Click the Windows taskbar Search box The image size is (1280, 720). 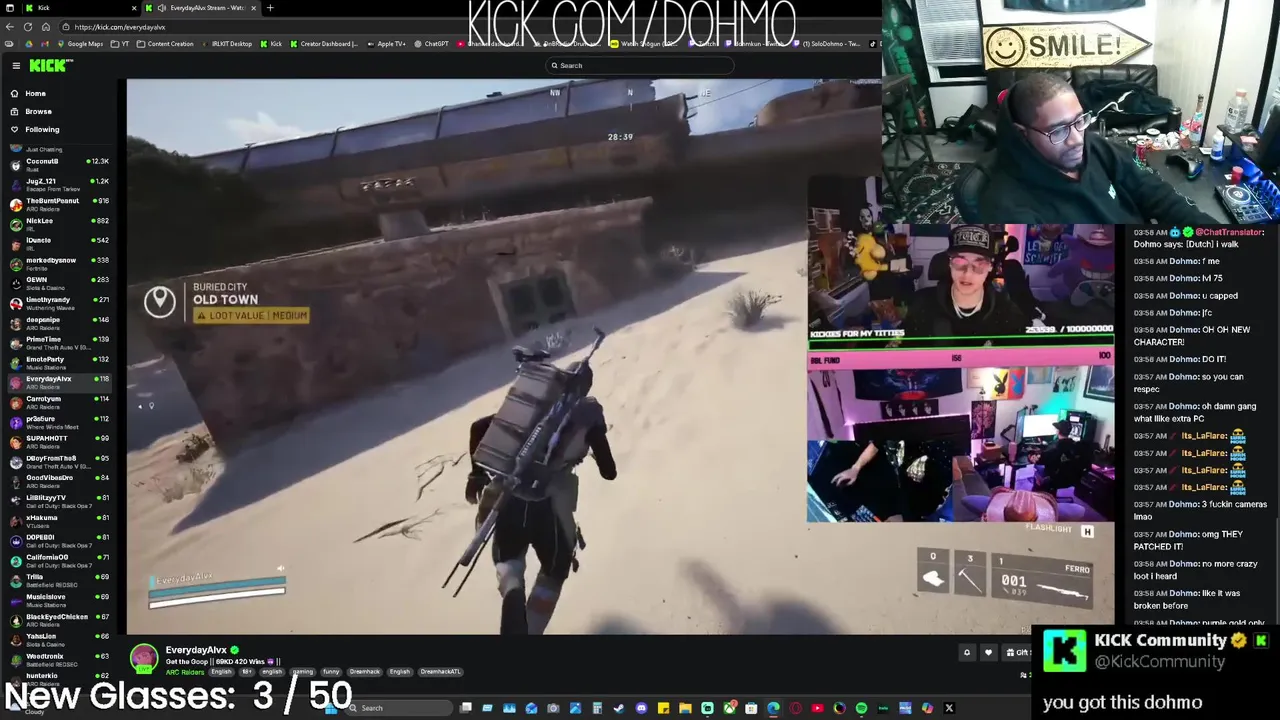[x=400, y=708]
